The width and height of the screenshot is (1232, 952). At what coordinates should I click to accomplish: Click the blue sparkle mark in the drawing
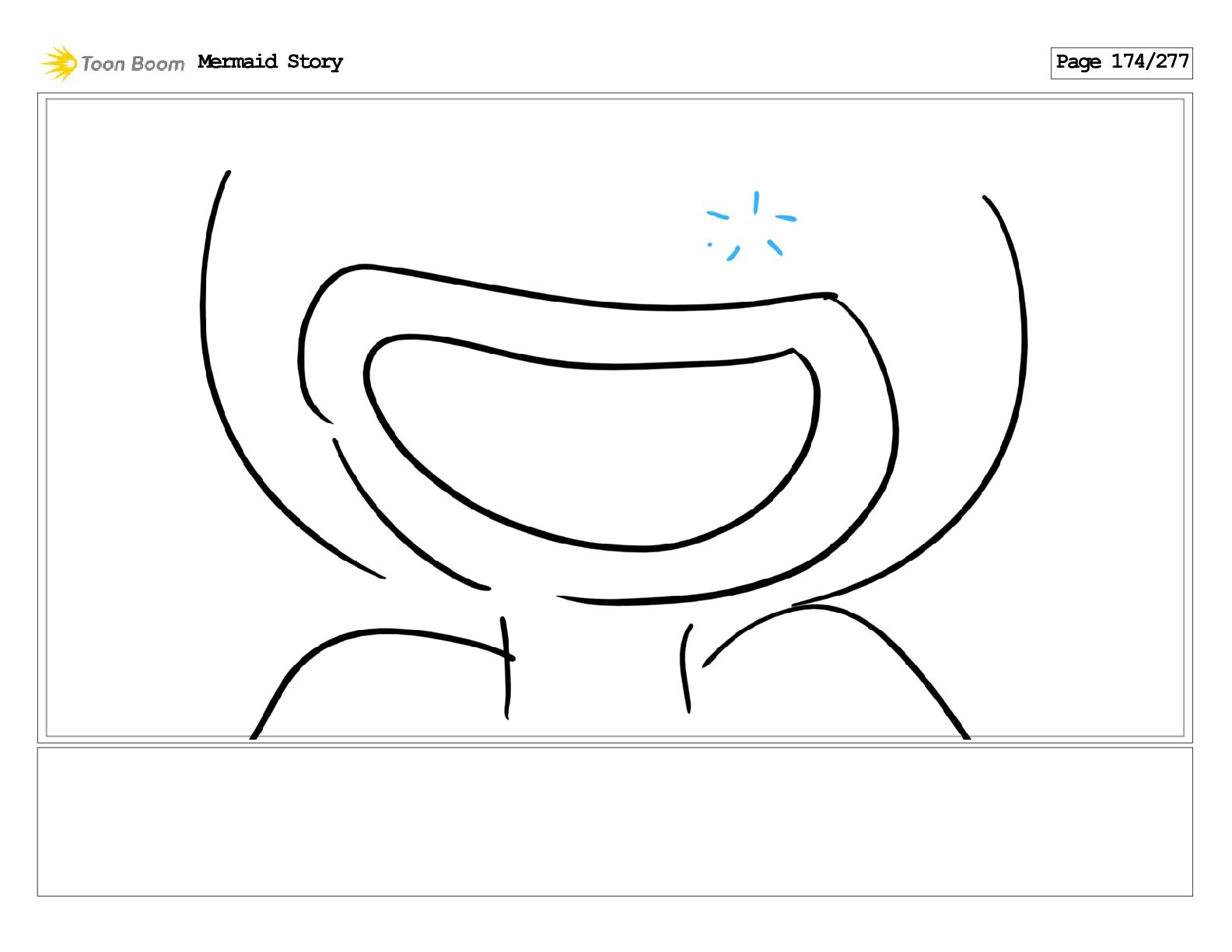pyautogui.click(x=751, y=226)
